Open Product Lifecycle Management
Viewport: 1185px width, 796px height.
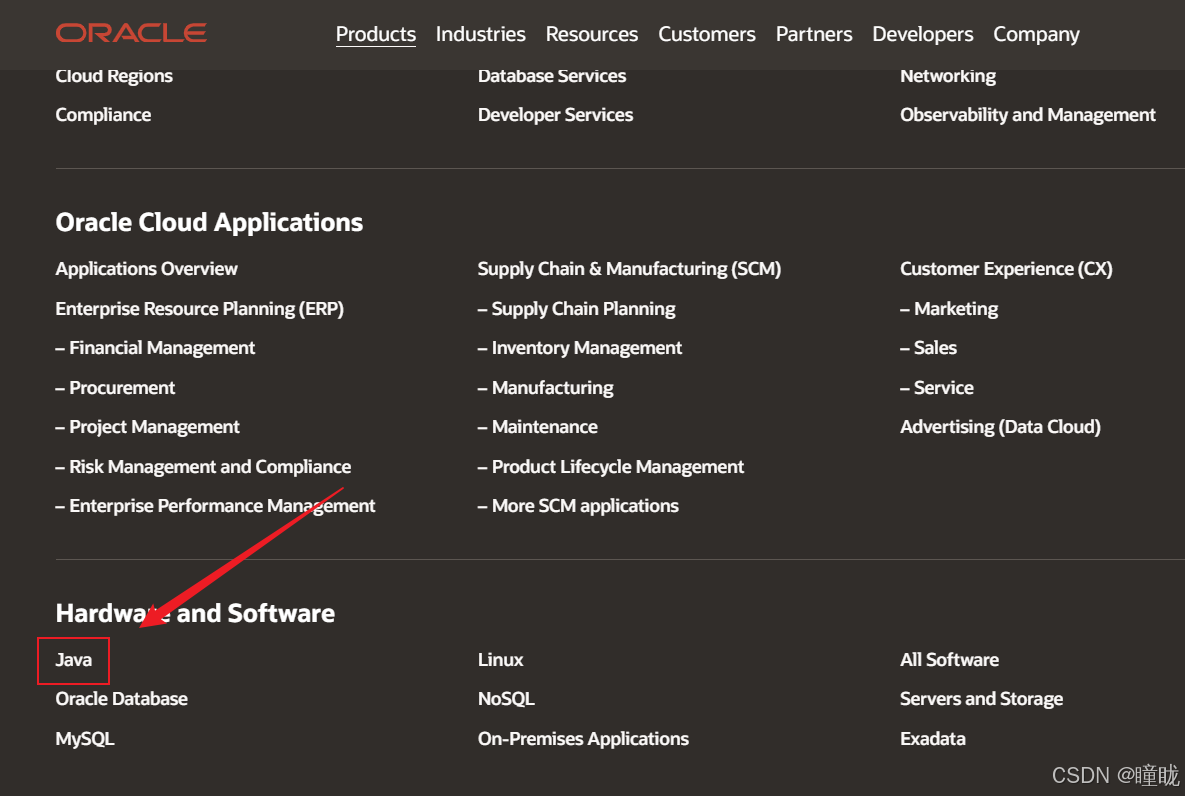[x=611, y=466]
